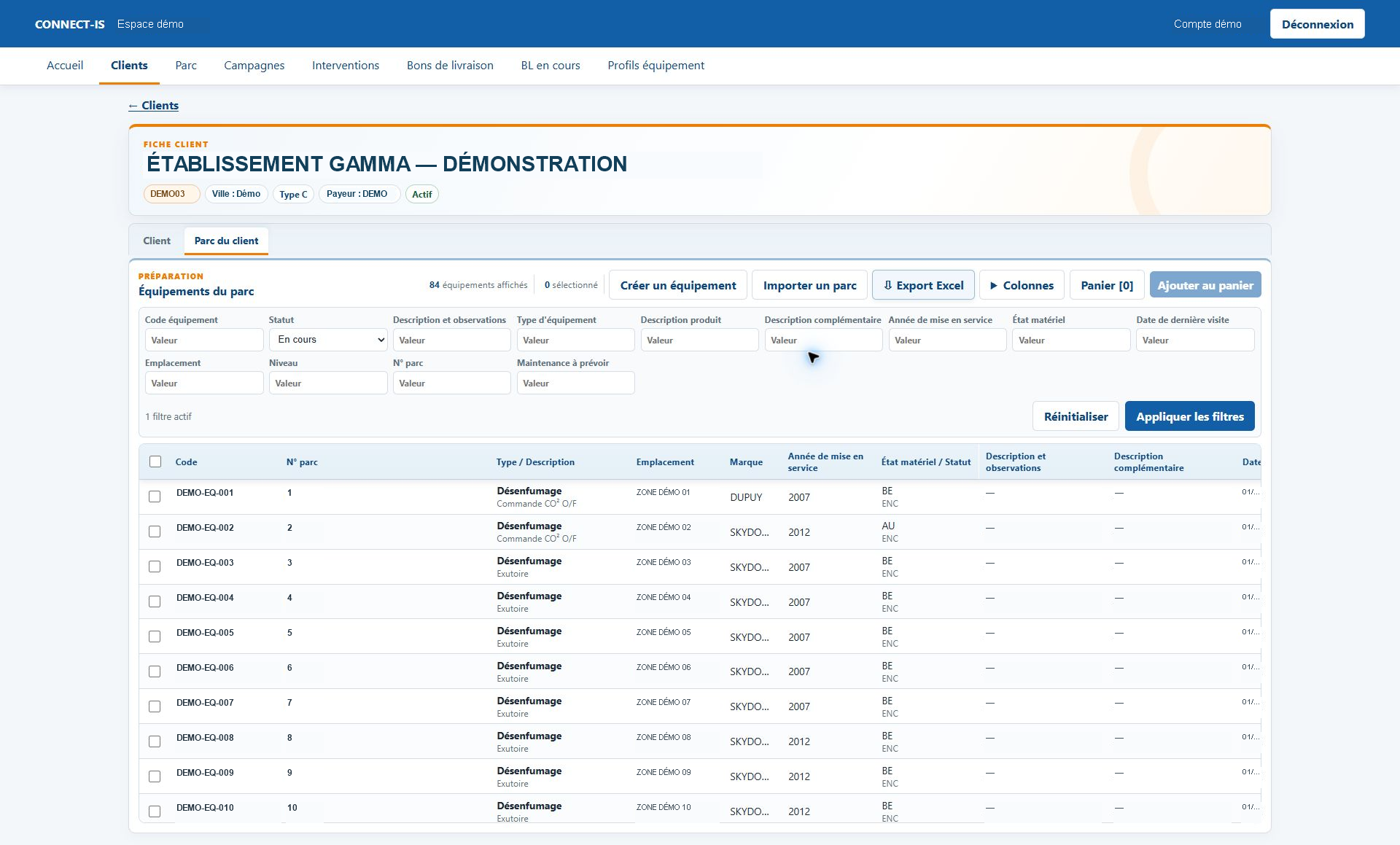Viewport: 1400px width, 845px height.
Task: Focus the Maintenance à prévoir field
Action: pyautogui.click(x=576, y=383)
